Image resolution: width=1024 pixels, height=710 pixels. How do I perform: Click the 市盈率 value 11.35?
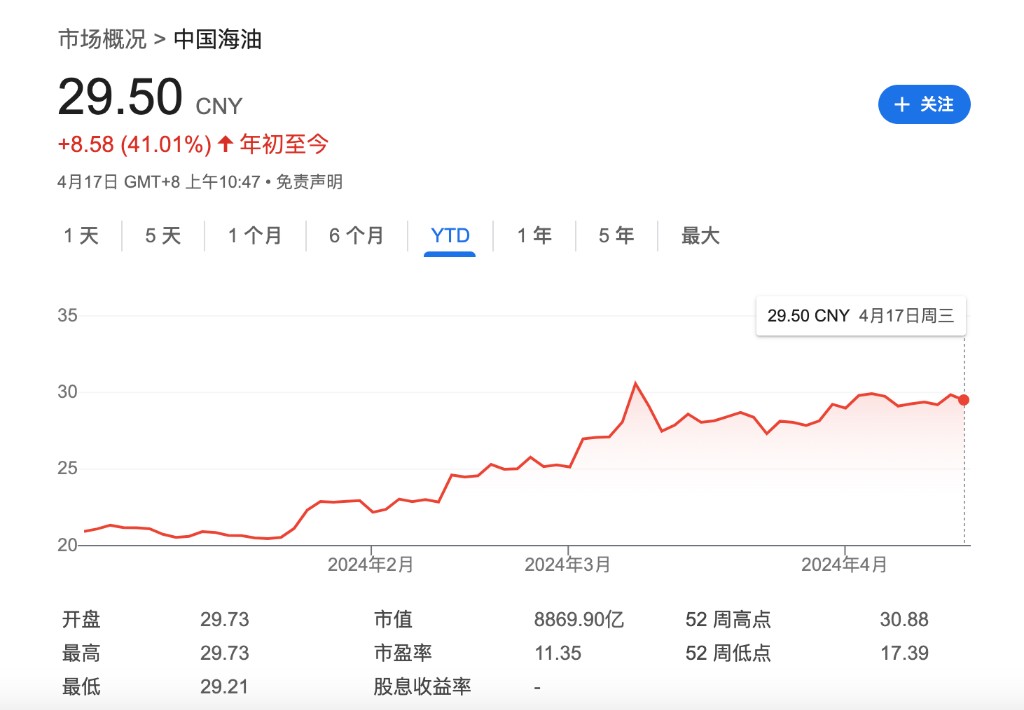coord(558,653)
